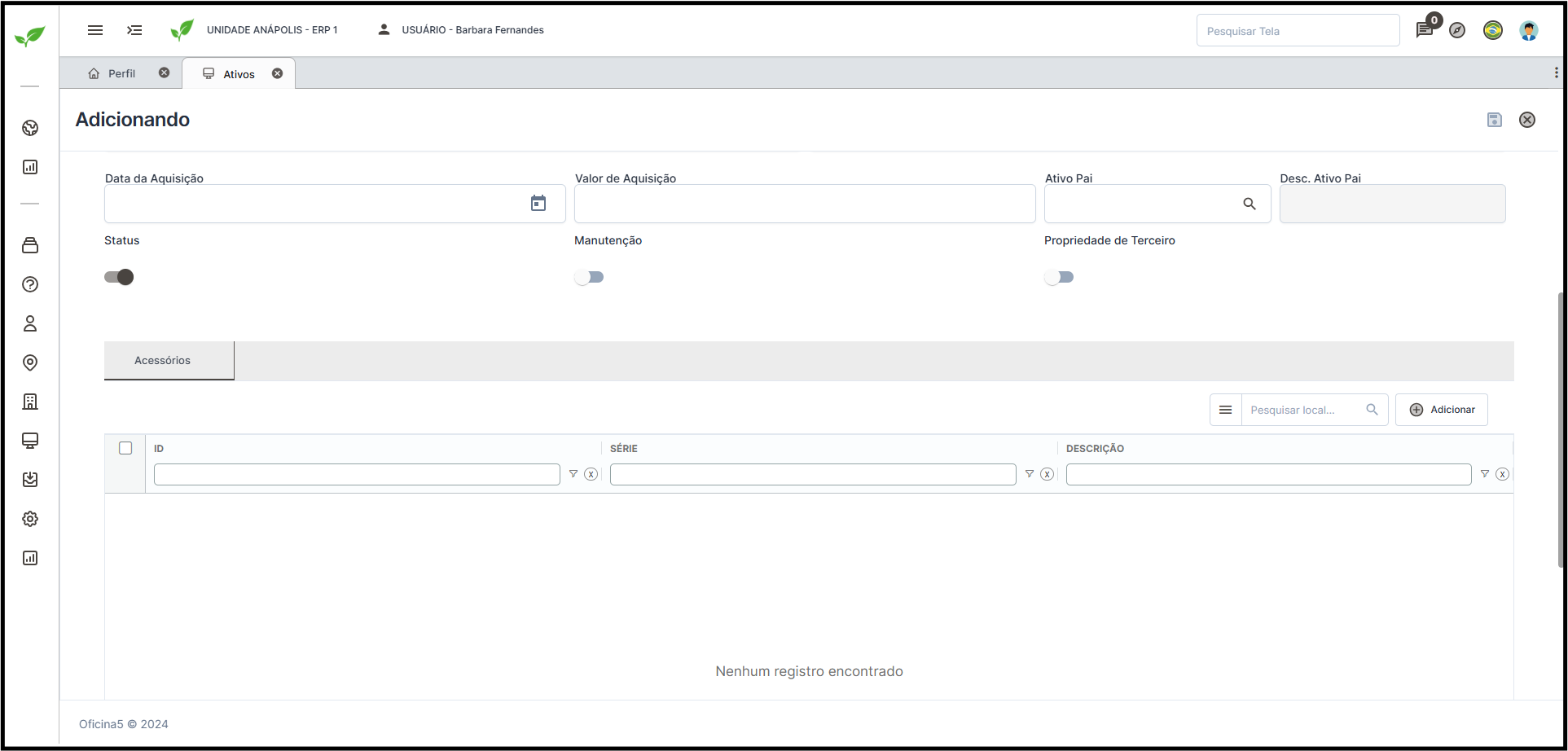The image size is (1568, 751).
Task: Enable the Manutenção toggle
Action: 589,277
